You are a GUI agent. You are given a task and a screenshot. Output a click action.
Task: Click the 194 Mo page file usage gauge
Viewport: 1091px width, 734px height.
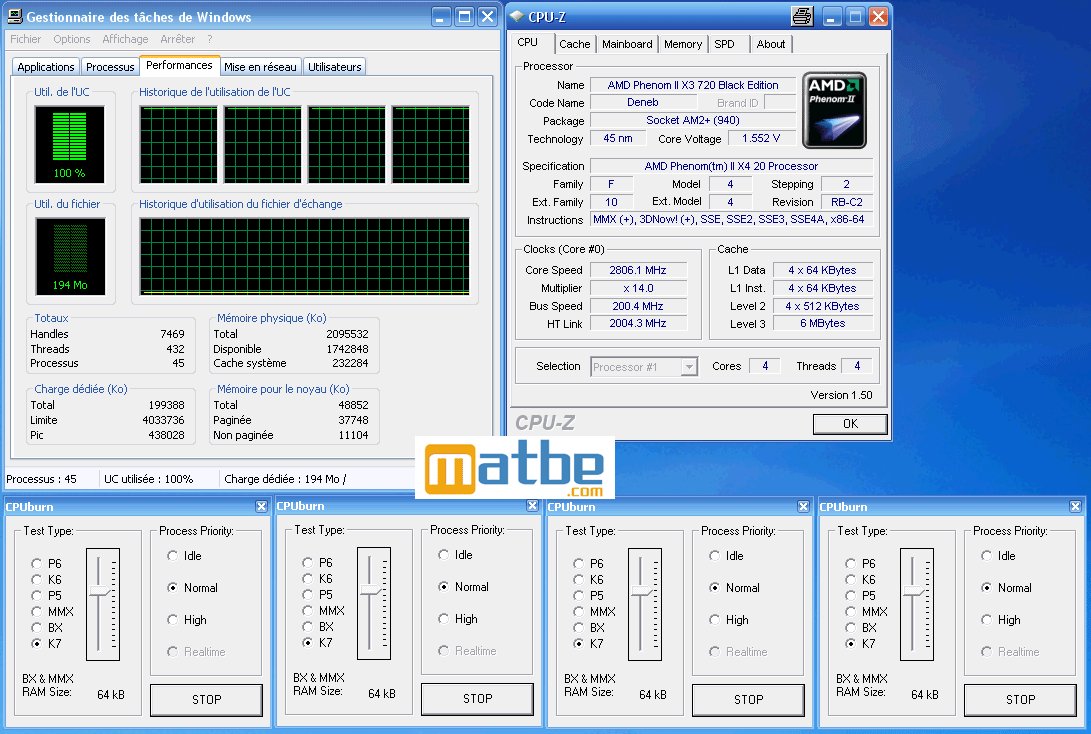70,256
